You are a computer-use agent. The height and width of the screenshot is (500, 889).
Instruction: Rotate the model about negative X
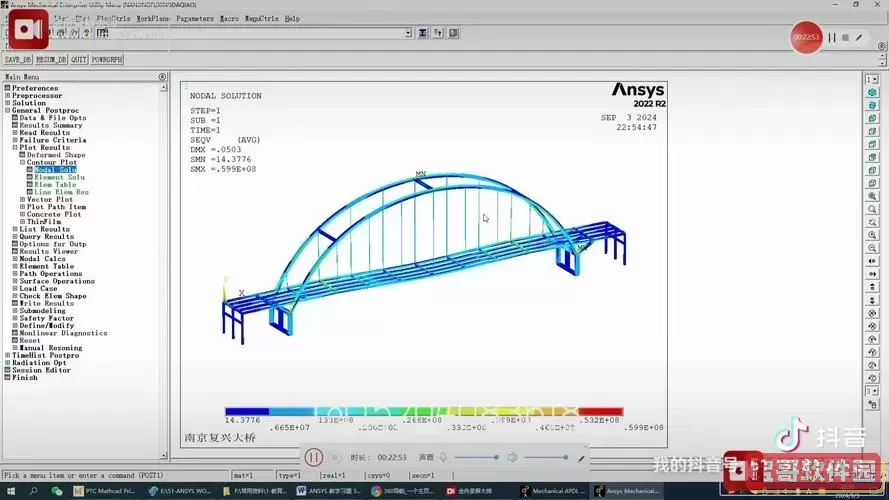pyautogui.click(x=873, y=313)
